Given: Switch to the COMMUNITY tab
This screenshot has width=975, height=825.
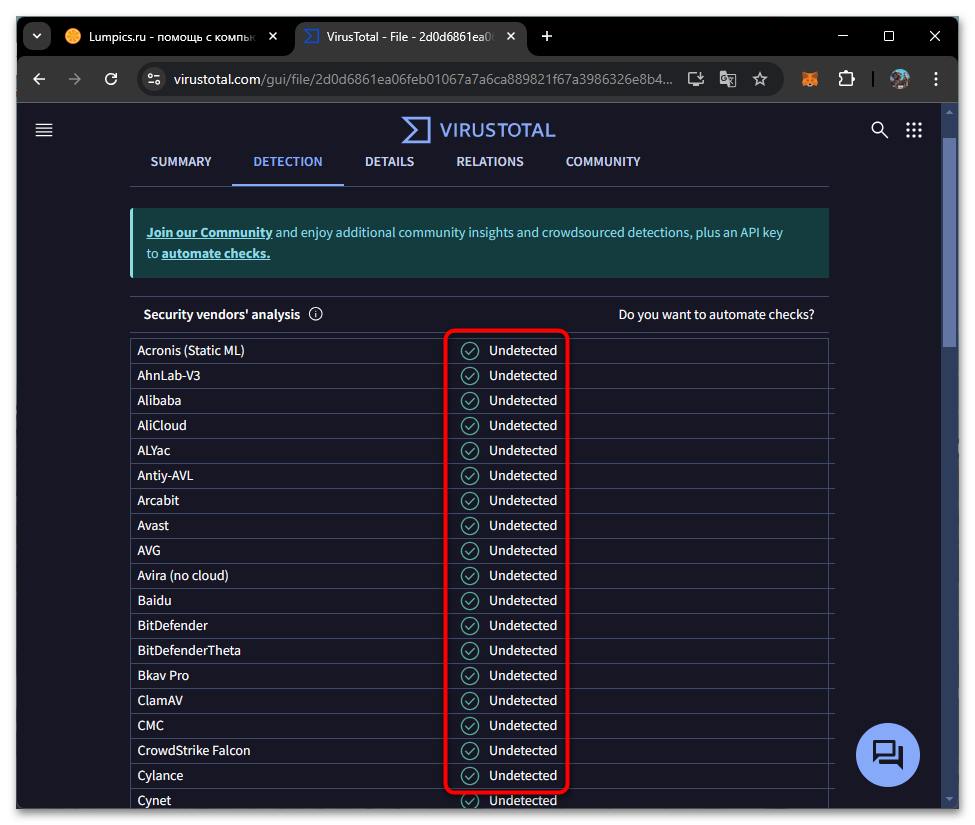Looking at the screenshot, I should [x=603, y=162].
